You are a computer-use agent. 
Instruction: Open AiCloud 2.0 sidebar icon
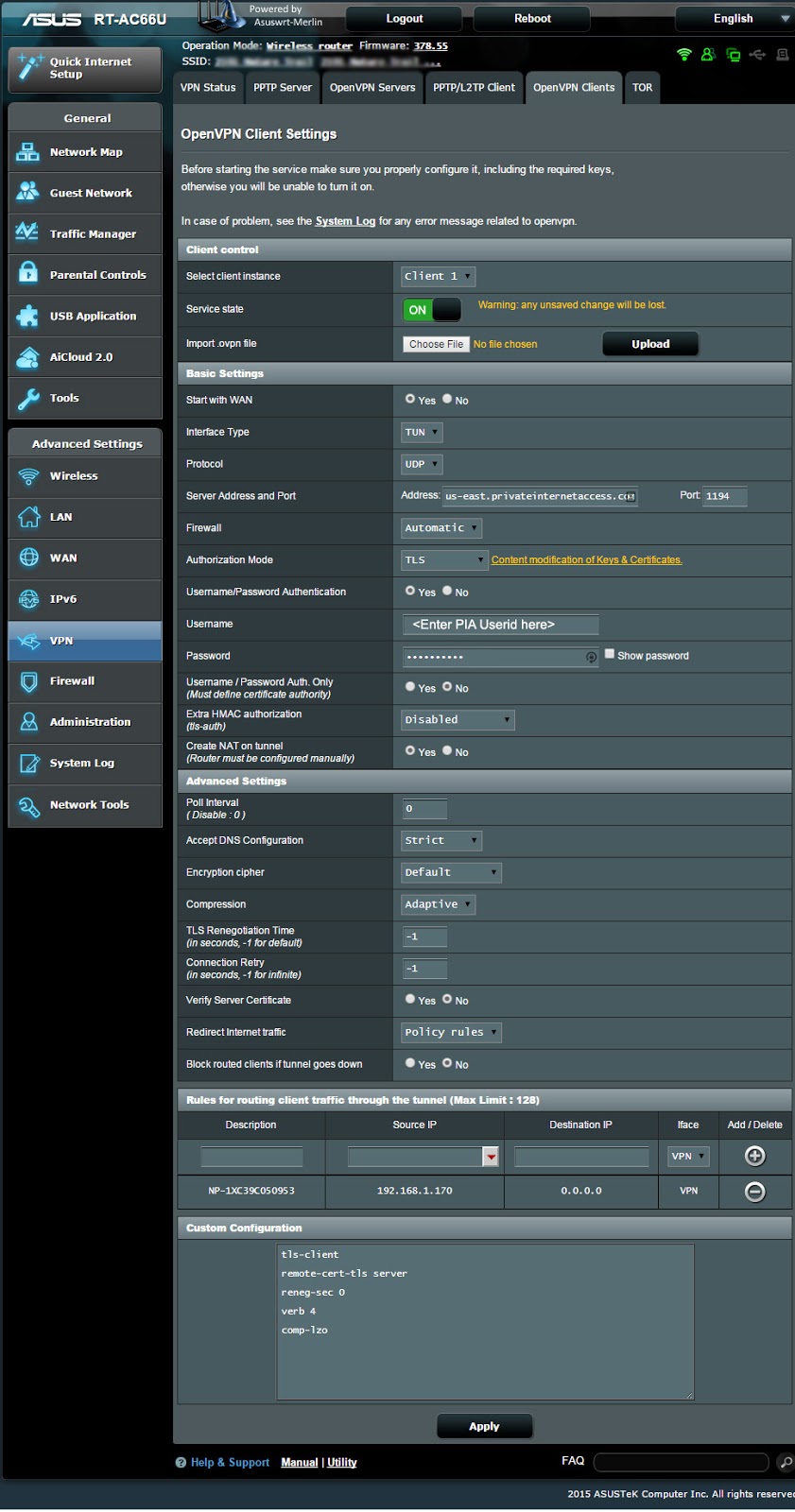coord(28,356)
